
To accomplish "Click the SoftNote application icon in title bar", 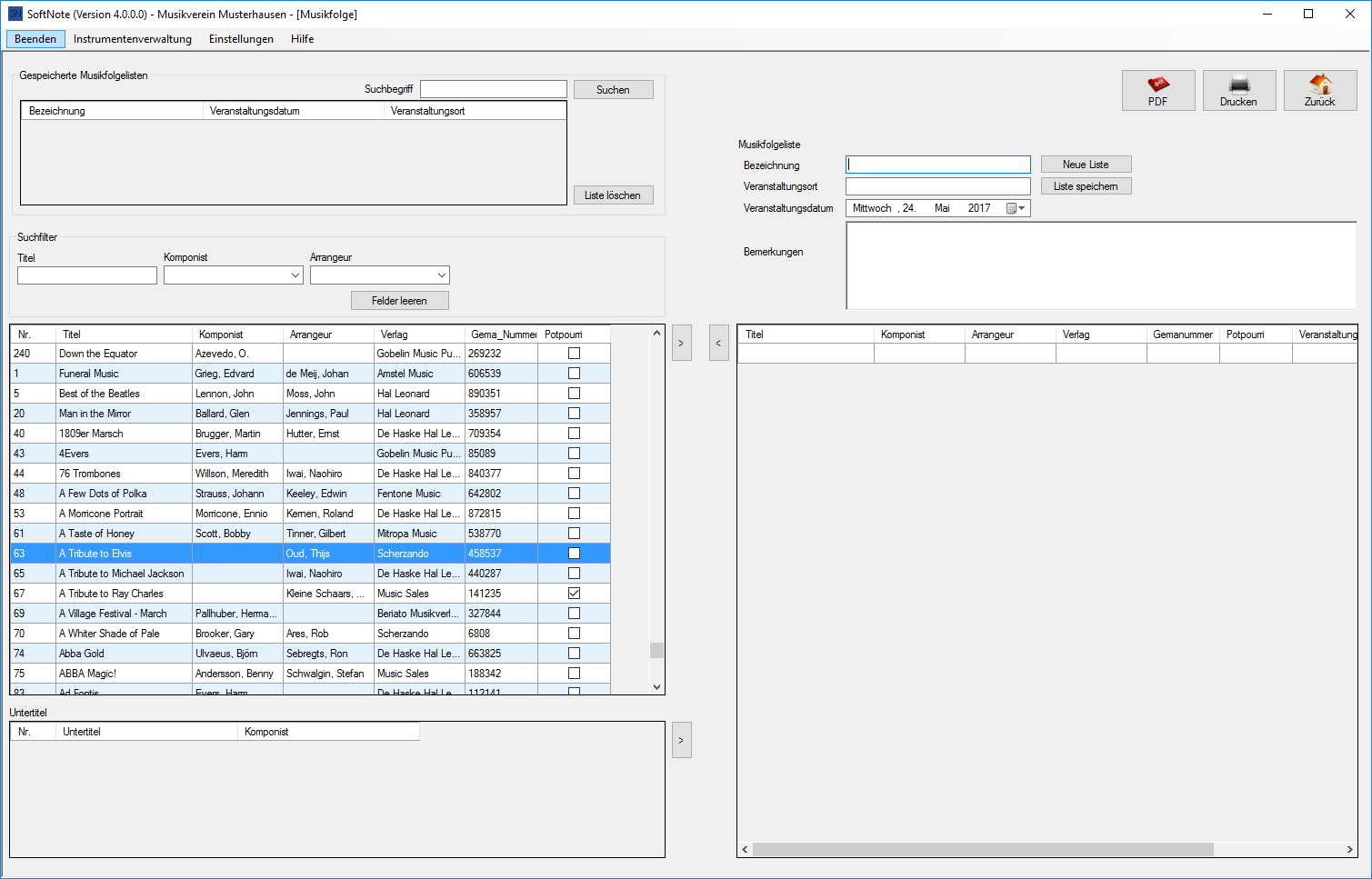I will 15,14.
